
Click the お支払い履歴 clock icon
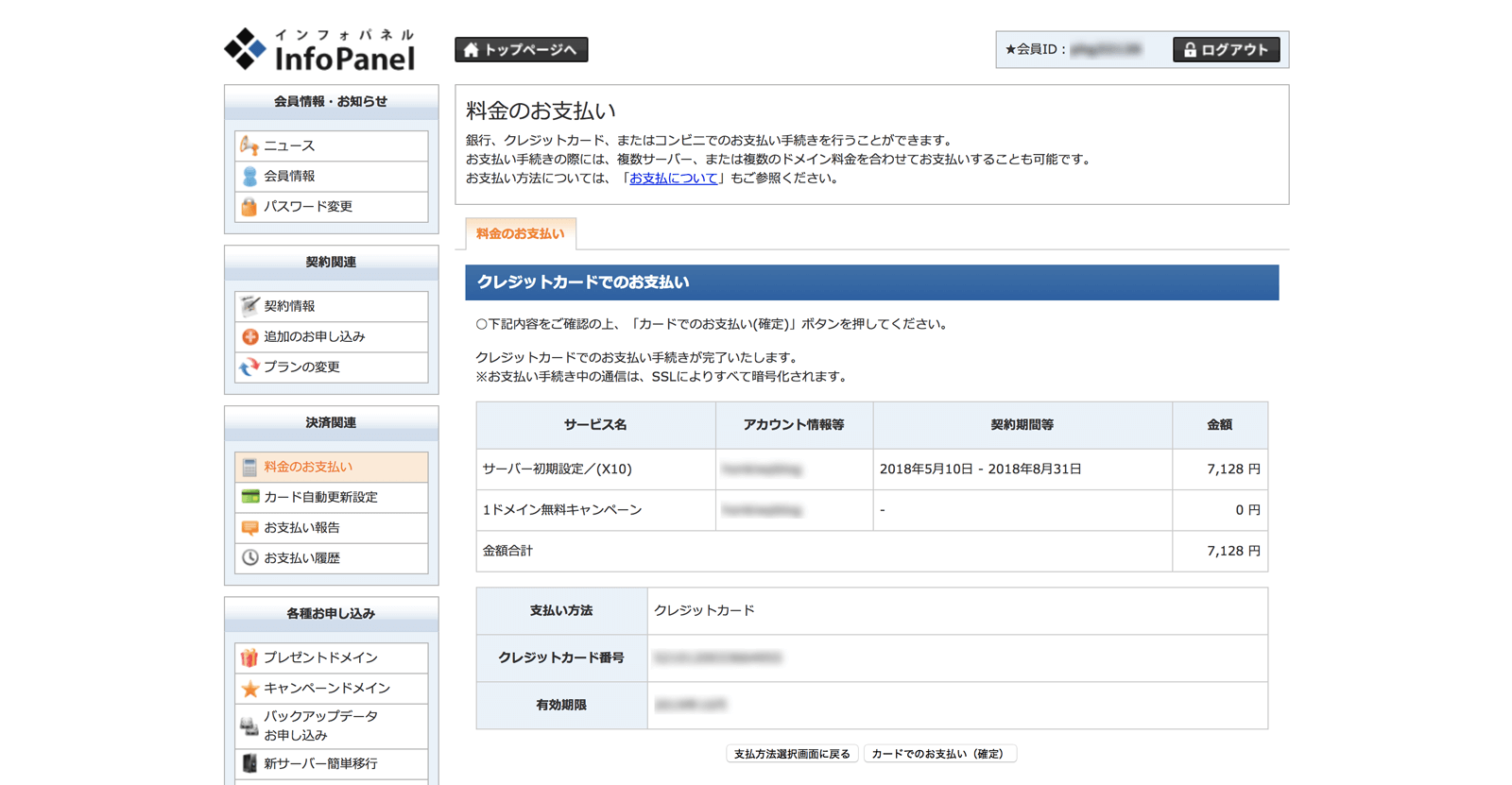click(249, 557)
